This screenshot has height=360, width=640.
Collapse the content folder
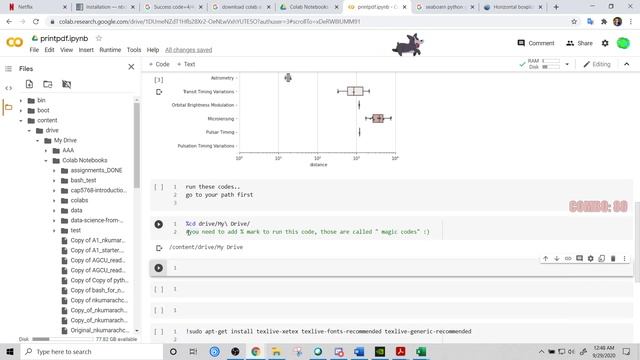tap(21, 120)
